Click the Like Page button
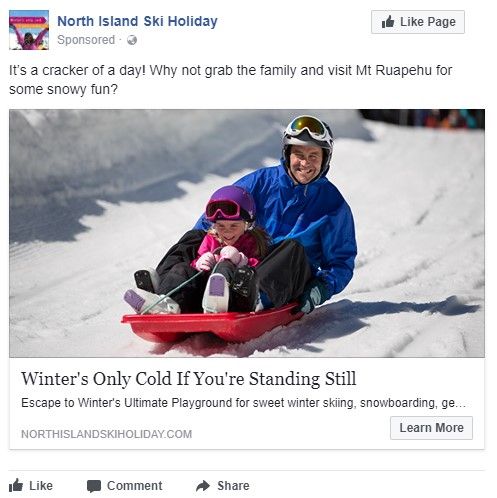 (418, 22)
